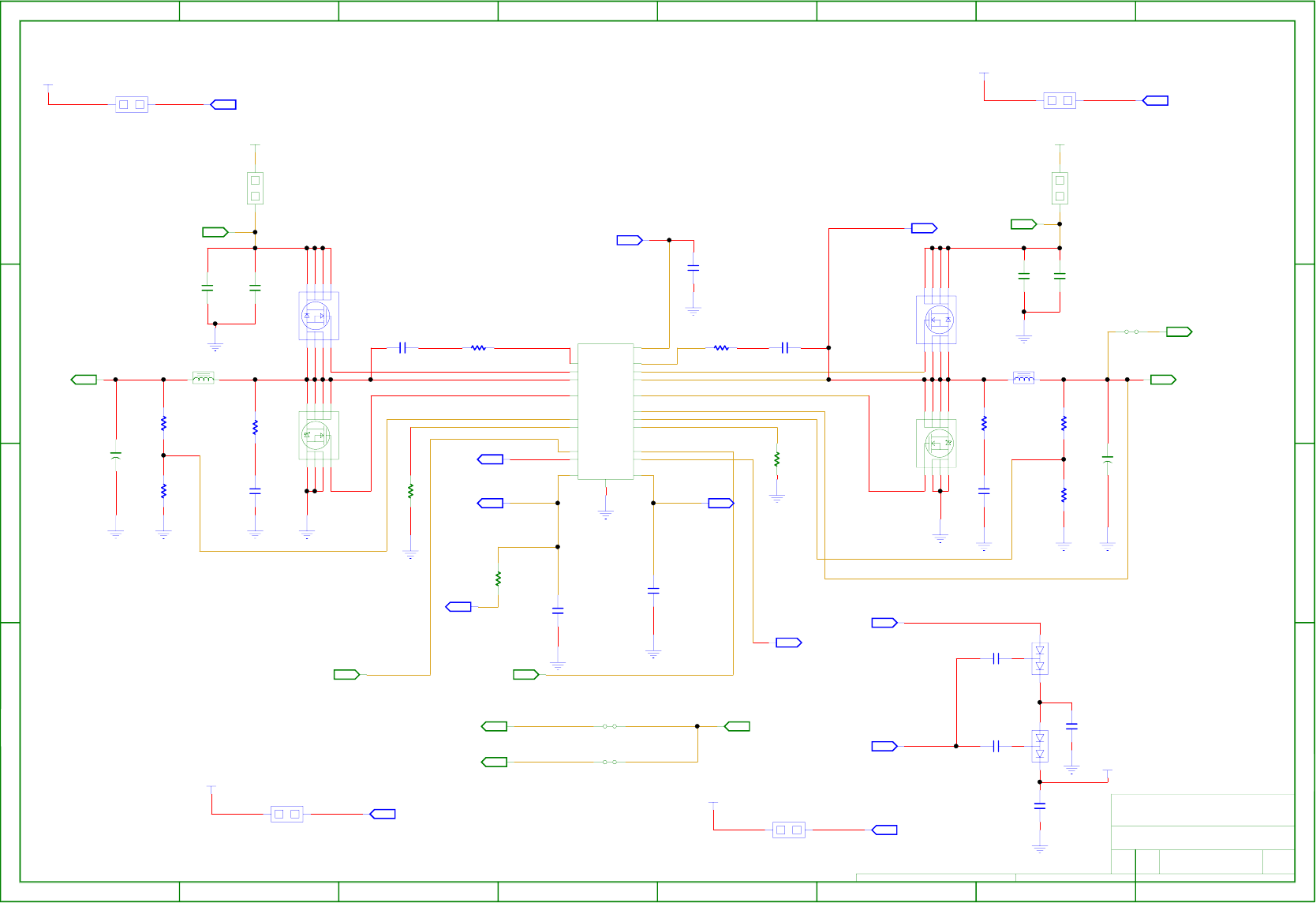1316x903 pixels.
Task: Select the upper-right MOSFET symbol
Action: coord(937,320)
